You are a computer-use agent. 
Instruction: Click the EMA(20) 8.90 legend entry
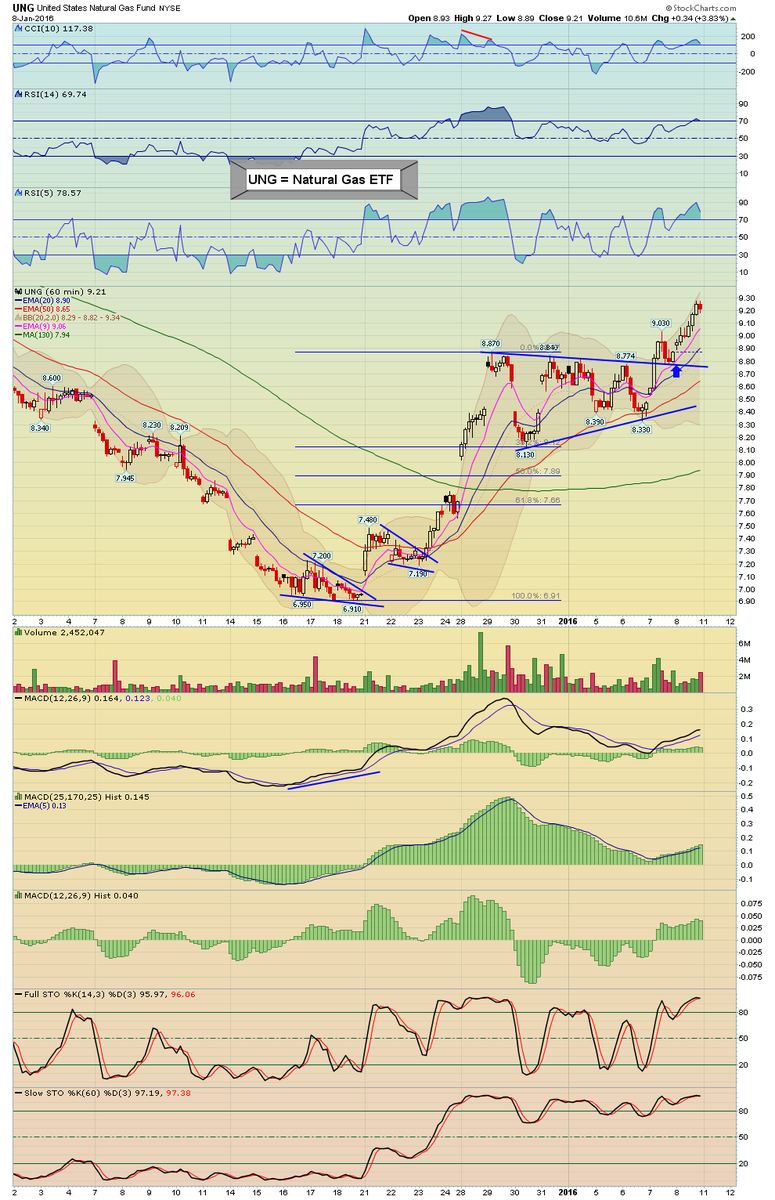tap(42, 301)
